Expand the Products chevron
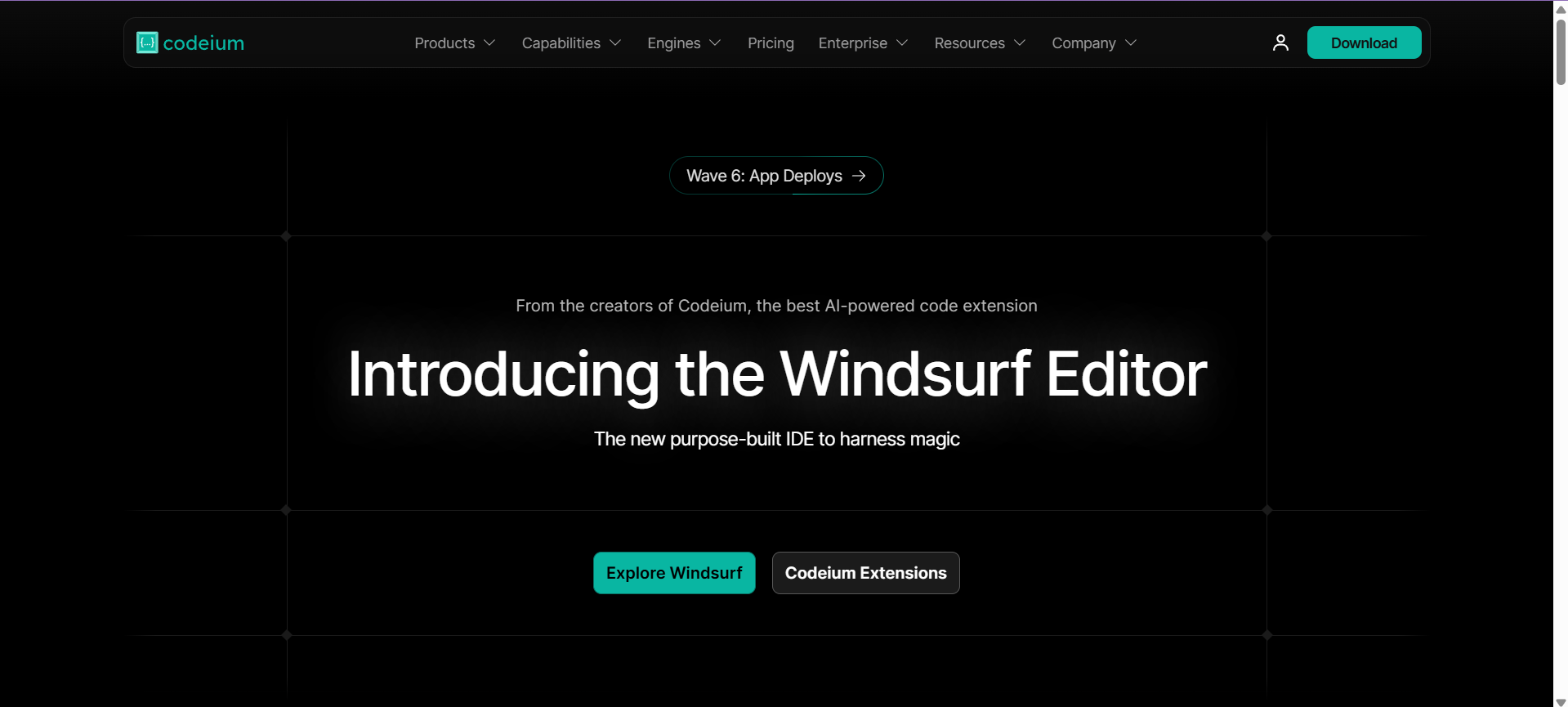Viewport: 1568px width, 707px height. coord(489,43)
